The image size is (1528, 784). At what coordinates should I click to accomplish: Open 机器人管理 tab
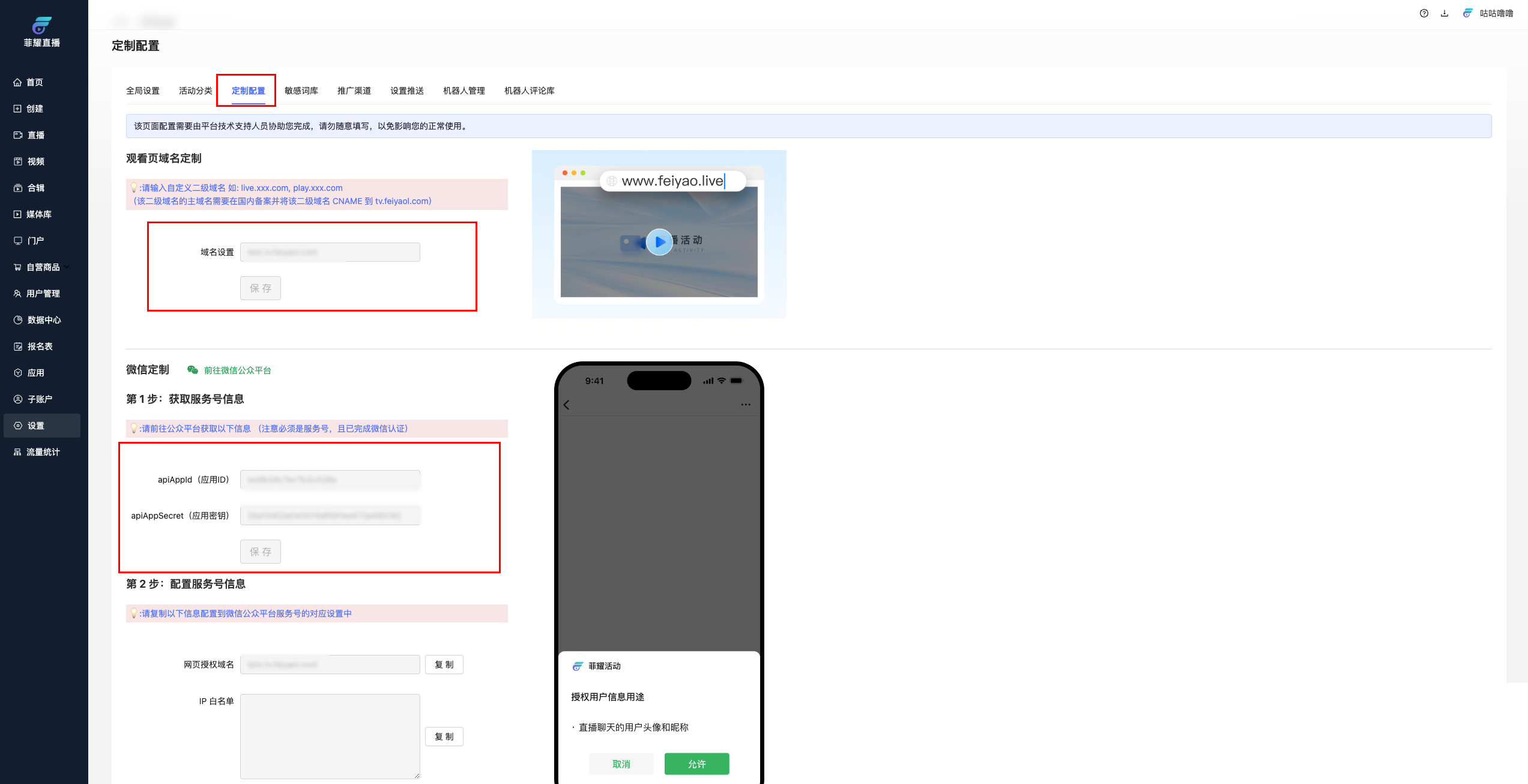click(x=464, y=91)
